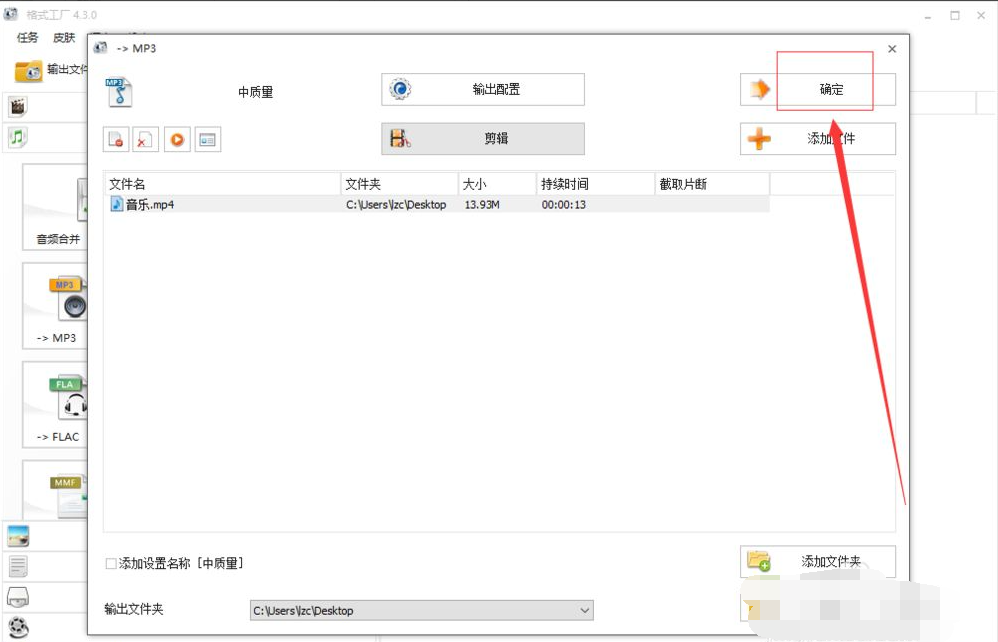This screenshot has height=642, width=998.
Task: Click the orange arrow icon beside 确定
Action: coord(759,89)
